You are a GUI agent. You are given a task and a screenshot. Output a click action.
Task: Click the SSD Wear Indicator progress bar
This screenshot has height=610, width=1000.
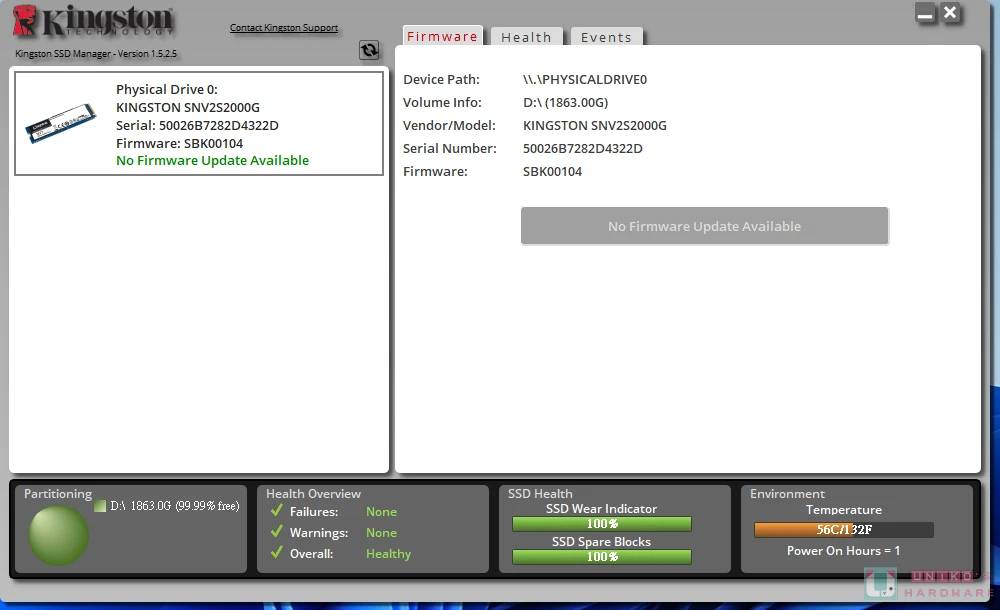(601, 524)
